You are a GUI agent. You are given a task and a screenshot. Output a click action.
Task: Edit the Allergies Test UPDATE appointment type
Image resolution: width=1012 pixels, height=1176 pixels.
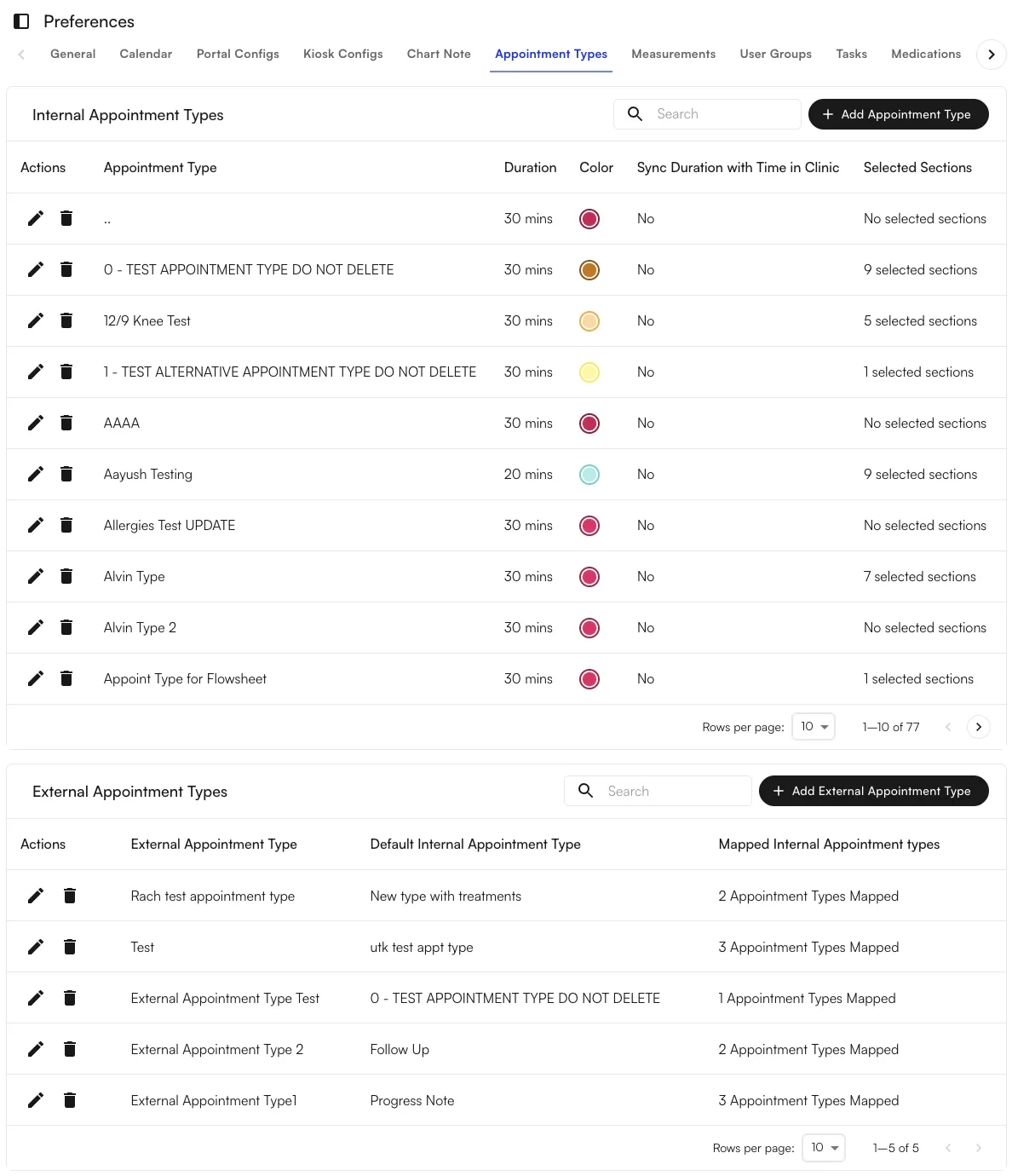[x=35, y=525]
